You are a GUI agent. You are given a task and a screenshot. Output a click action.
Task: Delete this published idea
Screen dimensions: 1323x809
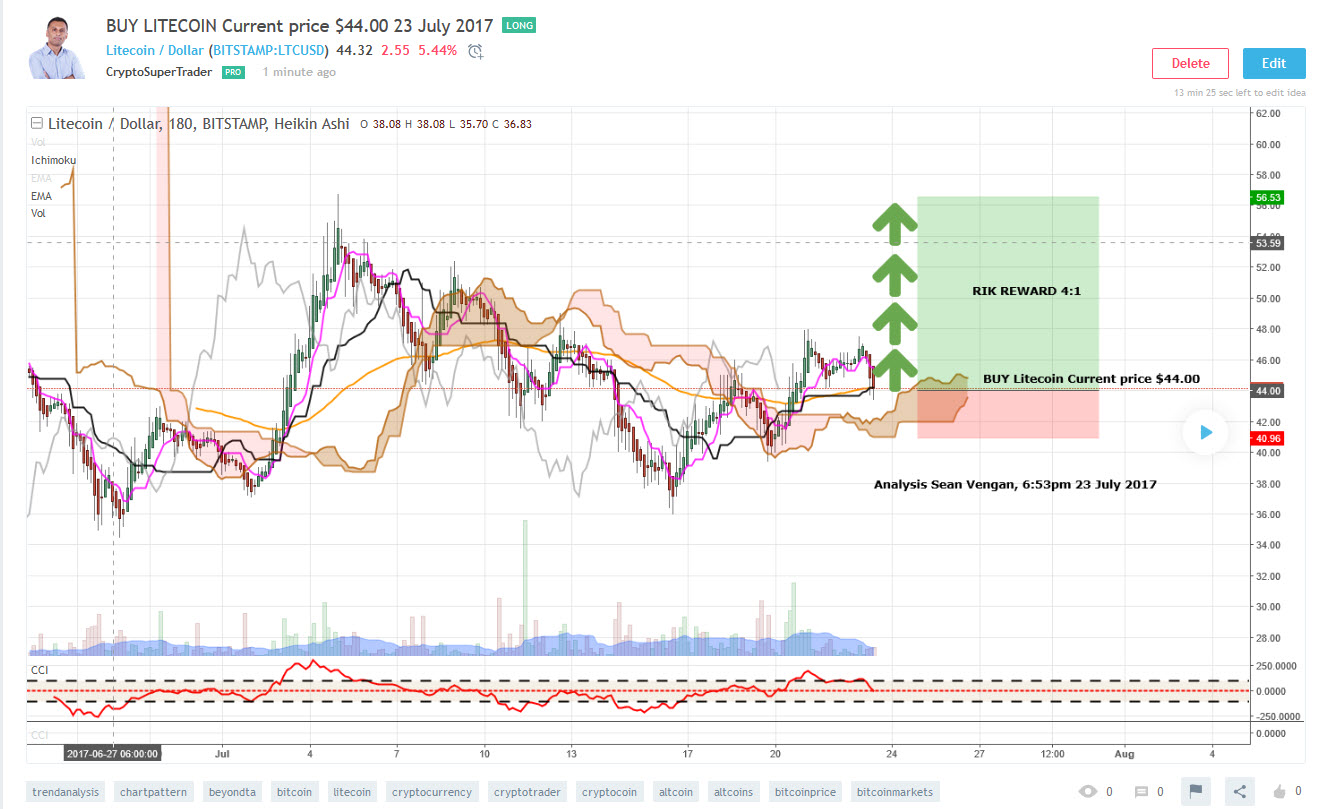click(1190, 63)
